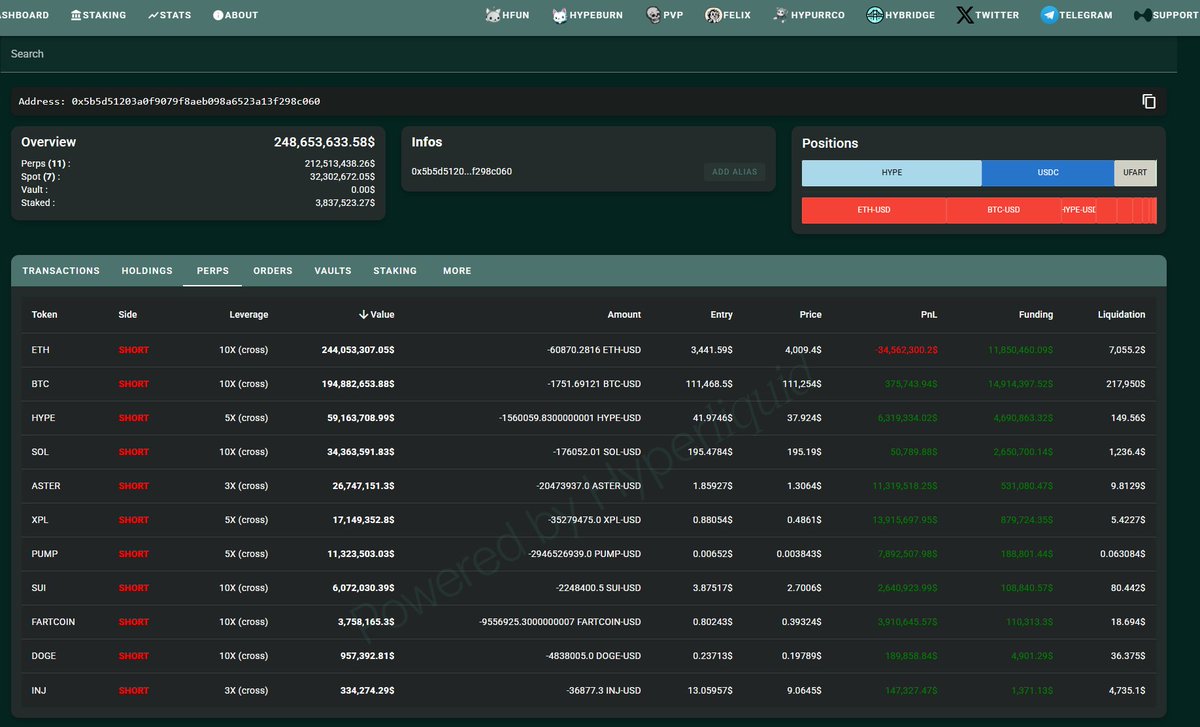The image size is (1200, 727).
Task: Select the ETH-USD red position segment
Action: (874, 210)
